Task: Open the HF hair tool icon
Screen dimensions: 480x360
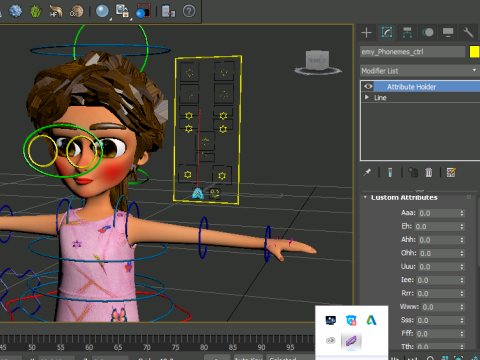Action: (x=55, y=11)
